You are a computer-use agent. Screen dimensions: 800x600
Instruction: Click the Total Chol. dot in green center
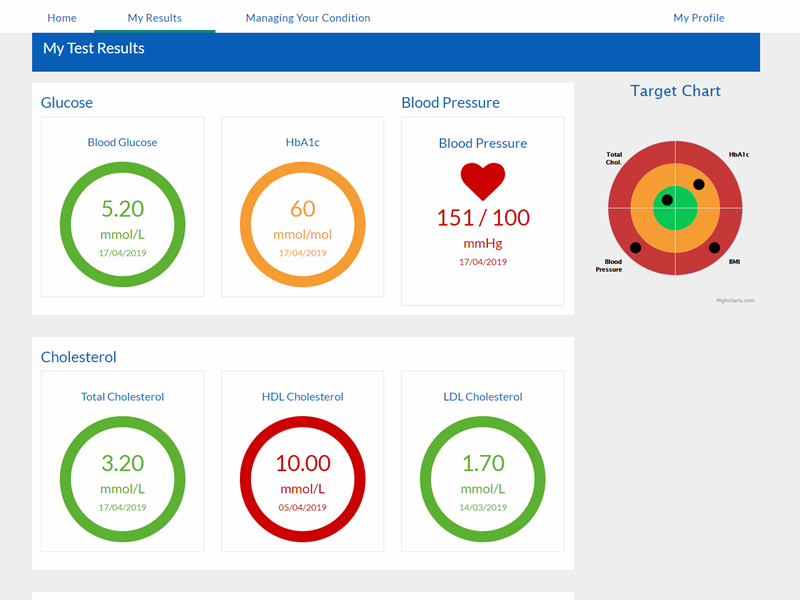click(x=667, y=200)
